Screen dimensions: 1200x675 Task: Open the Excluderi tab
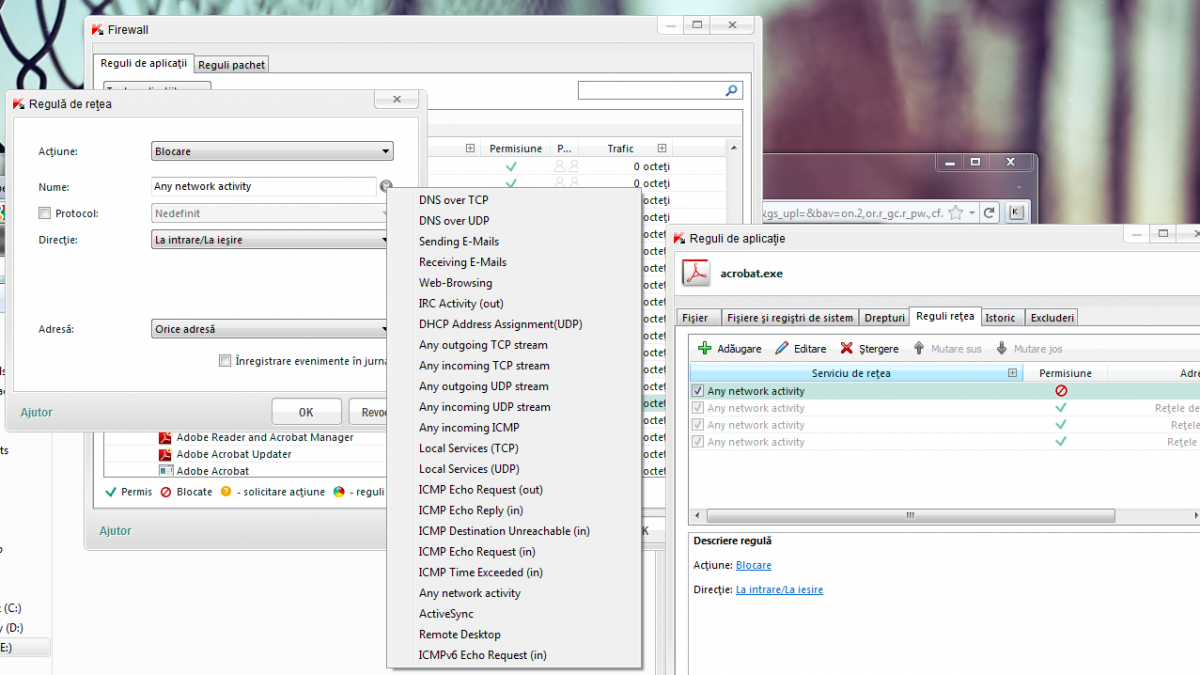1052,317
